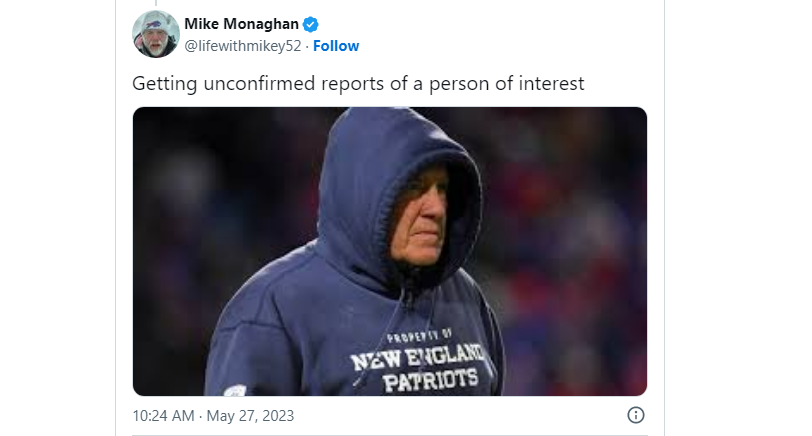
Task: Click the word 'Getting' in the tweet
Action: (x=165, y=84)
